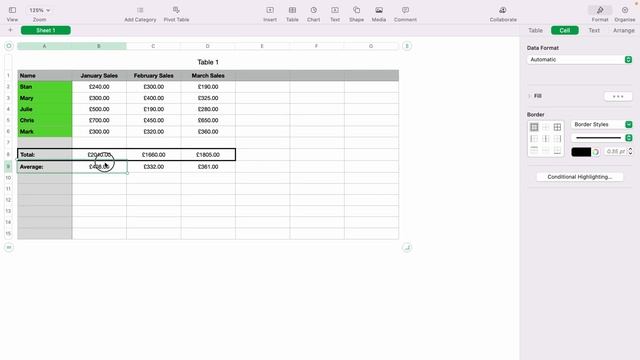Viewport: 640px width, 360px height.
Task: Select the Total: label cell
Action: tap(45, 155)
